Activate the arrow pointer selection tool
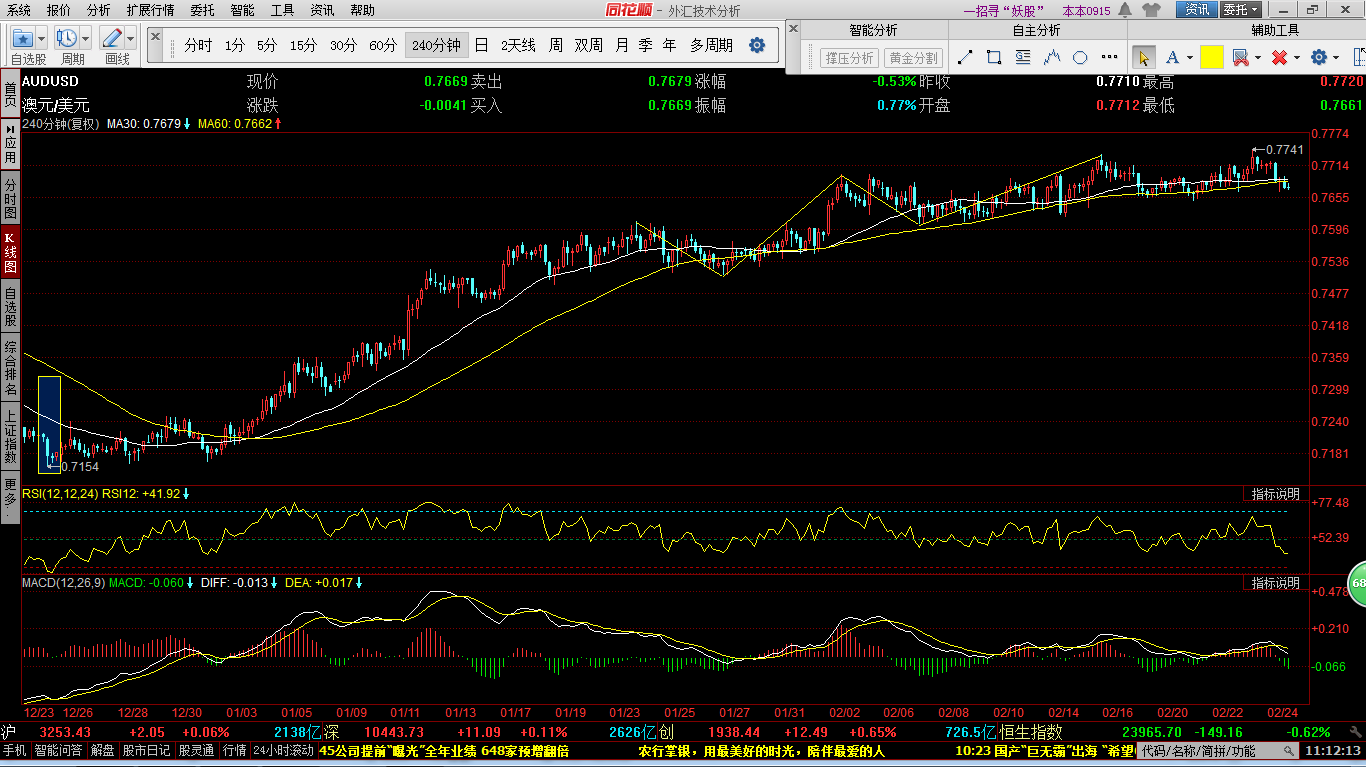1366x767 pixels. [x=1143, y=58]
